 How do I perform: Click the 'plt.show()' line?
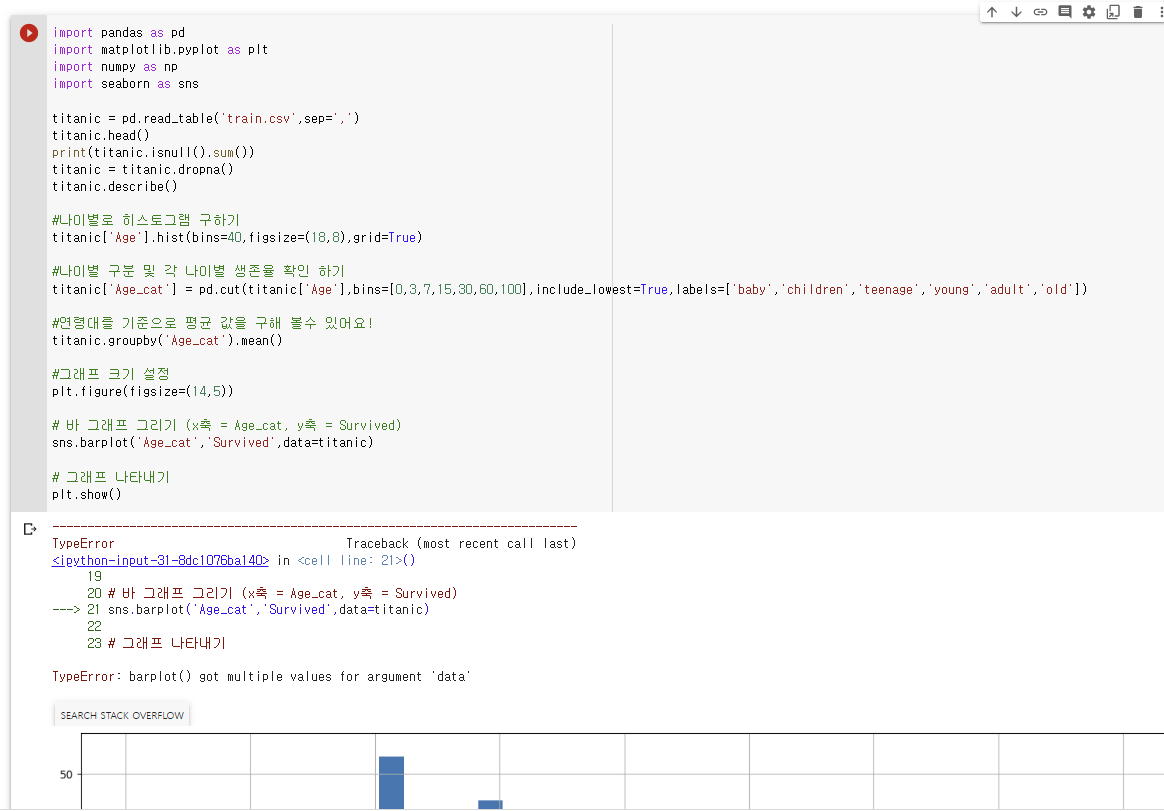87,495
